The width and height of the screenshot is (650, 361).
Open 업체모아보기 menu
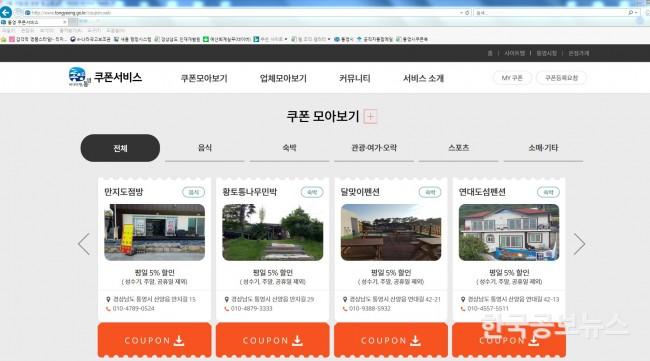coord(283,78)
